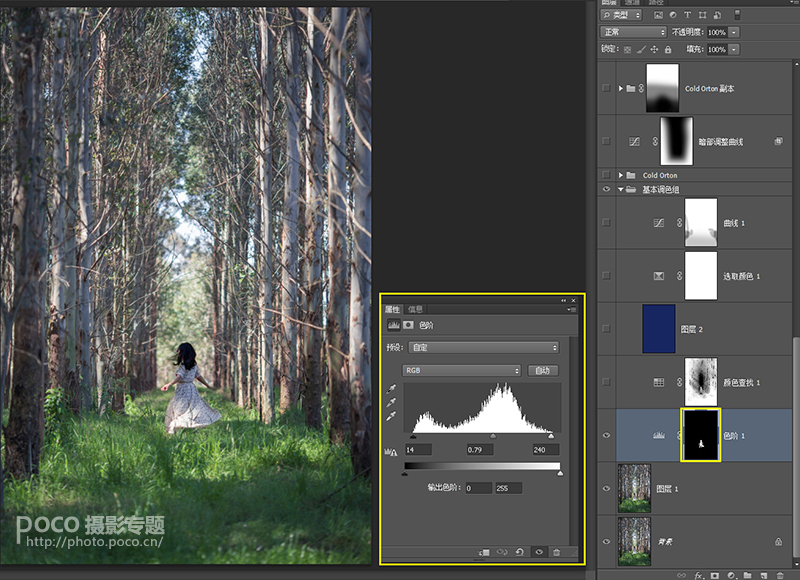800x580 pixels.
Task: Collapse the 基本调色组 group
Action: [620, 189]
